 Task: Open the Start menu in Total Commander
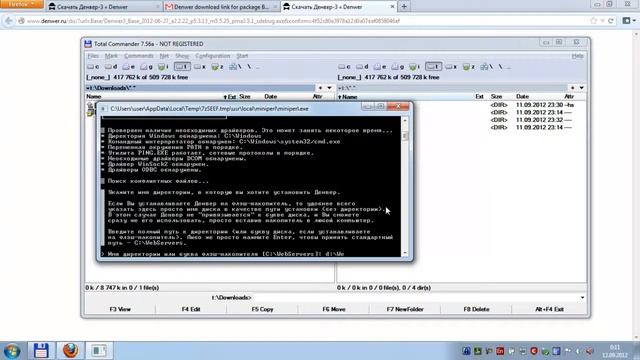coord(242,56)
